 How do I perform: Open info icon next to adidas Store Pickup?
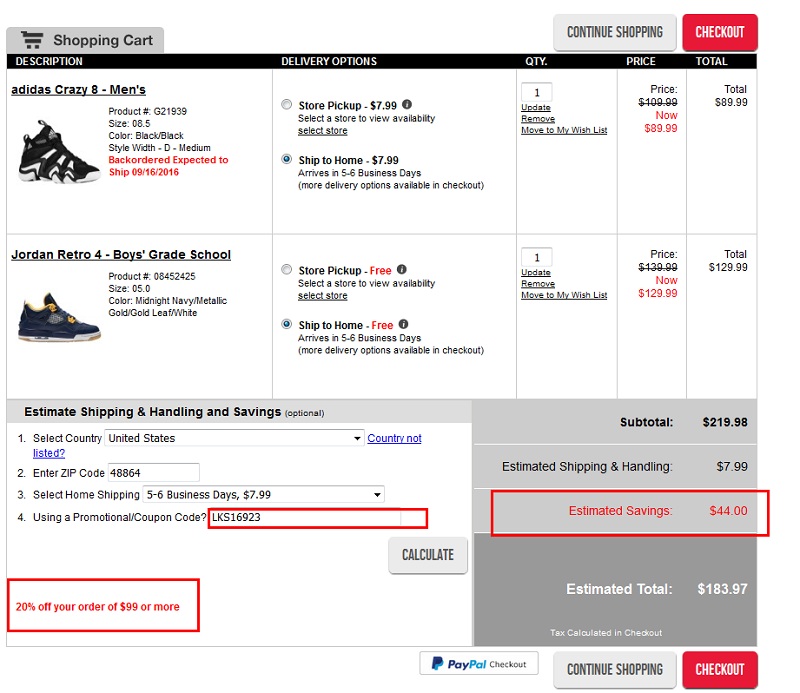pyautogui.click(x=407, y=104)
